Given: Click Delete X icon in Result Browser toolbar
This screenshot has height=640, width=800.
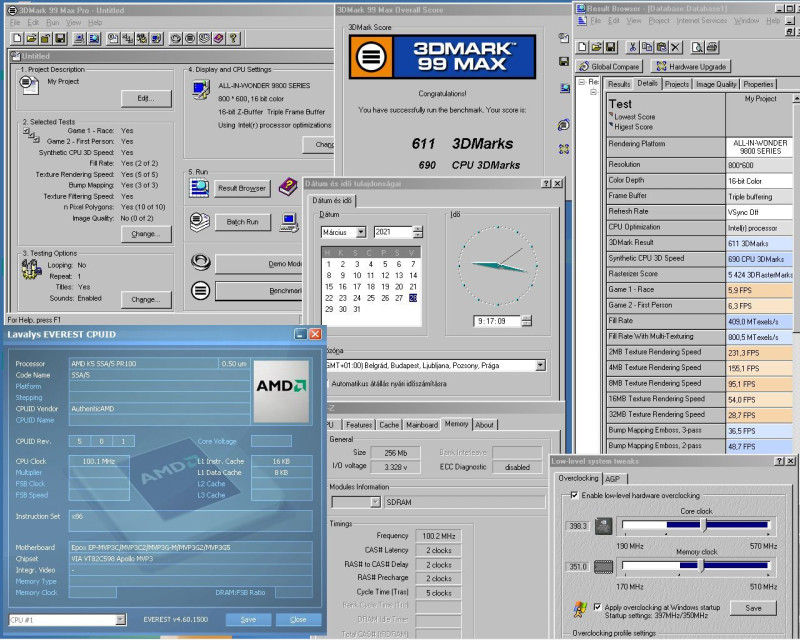Looking at the screenshot, I should click(676, 47).
